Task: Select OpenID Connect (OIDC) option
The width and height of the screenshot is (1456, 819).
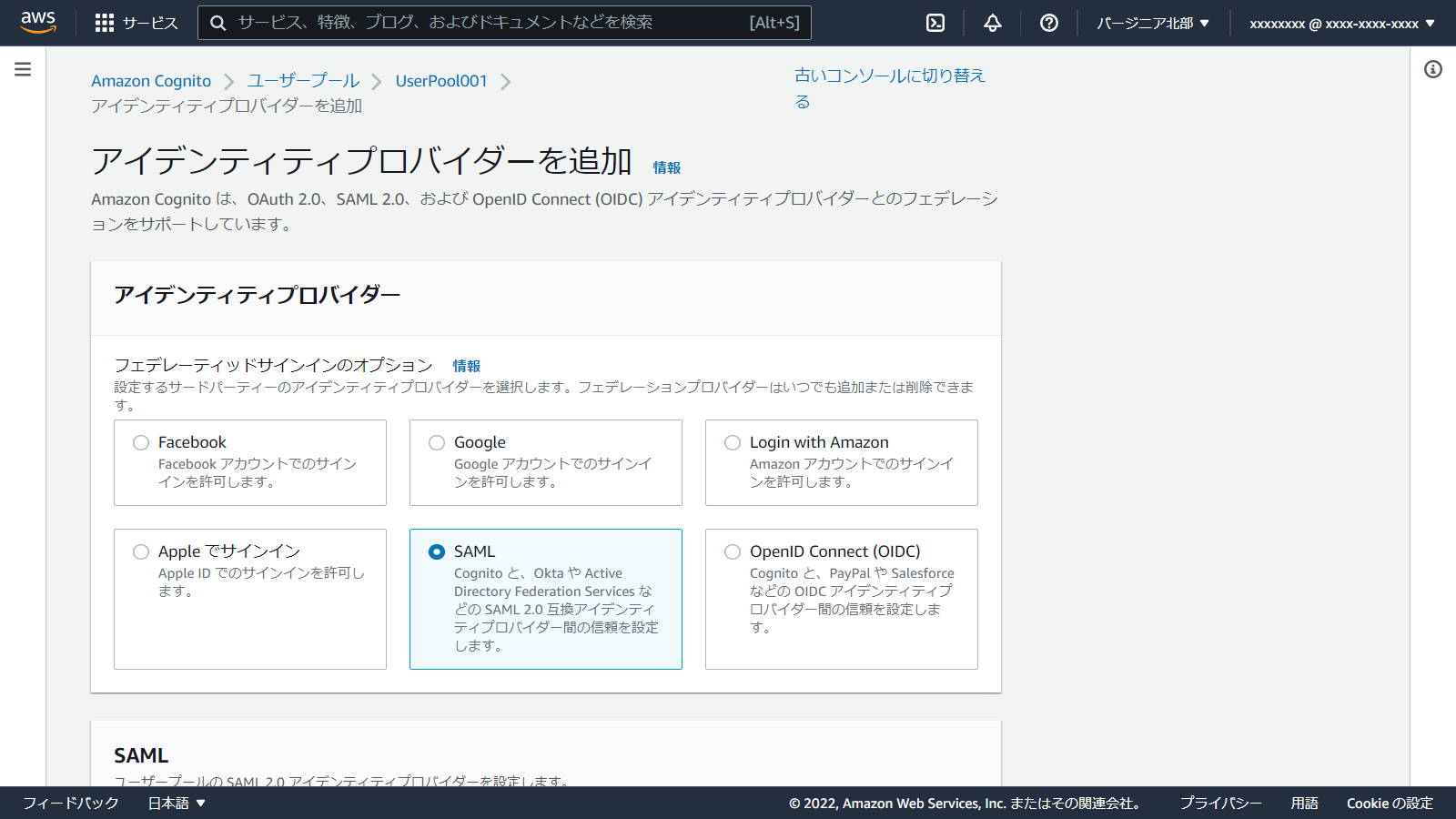Action: [733, 551]
